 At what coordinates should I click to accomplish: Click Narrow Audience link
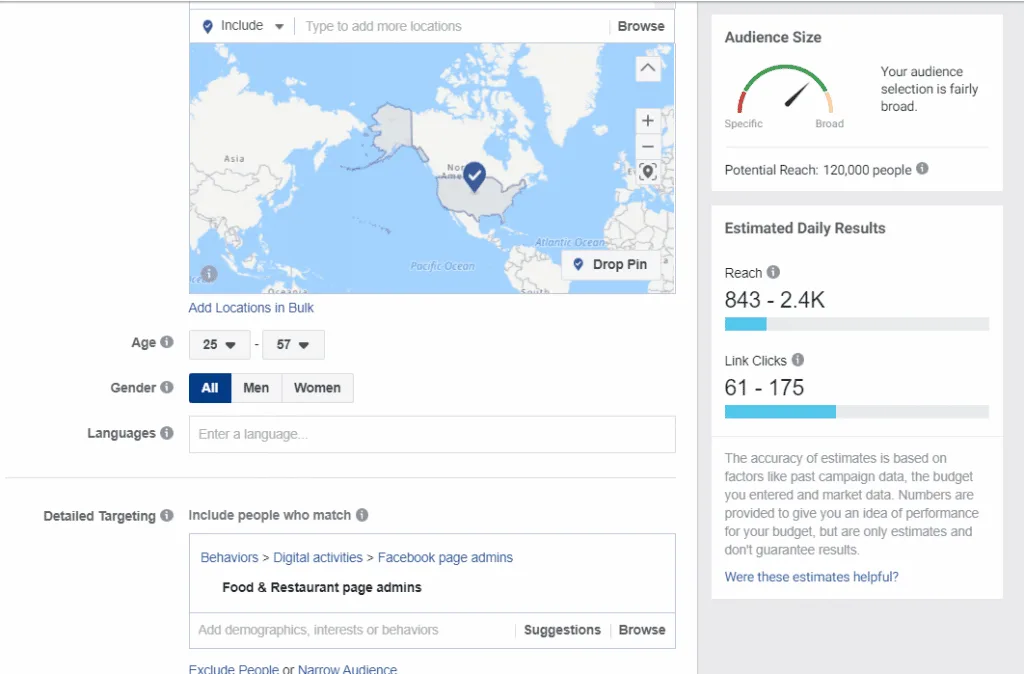[x=347, y=669]
